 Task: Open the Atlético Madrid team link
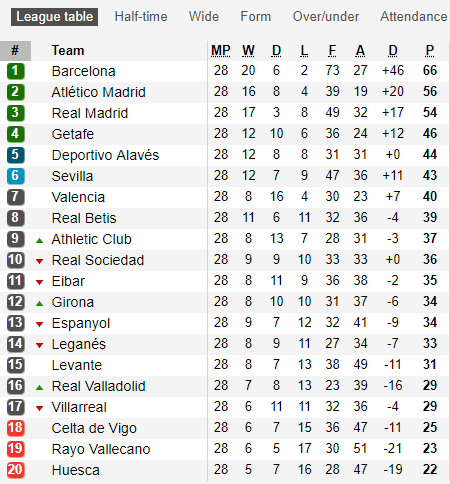[x=99, y=92]
